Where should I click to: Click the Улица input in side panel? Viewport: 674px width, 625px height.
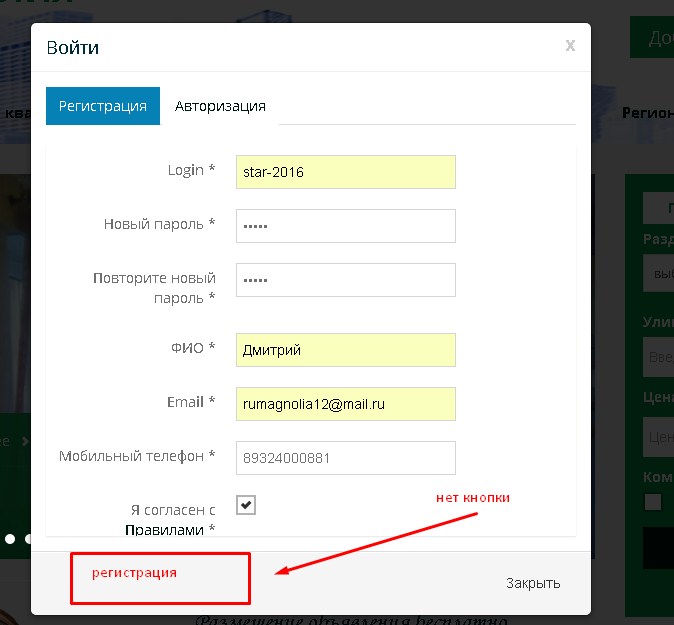(x=658, y=357)
